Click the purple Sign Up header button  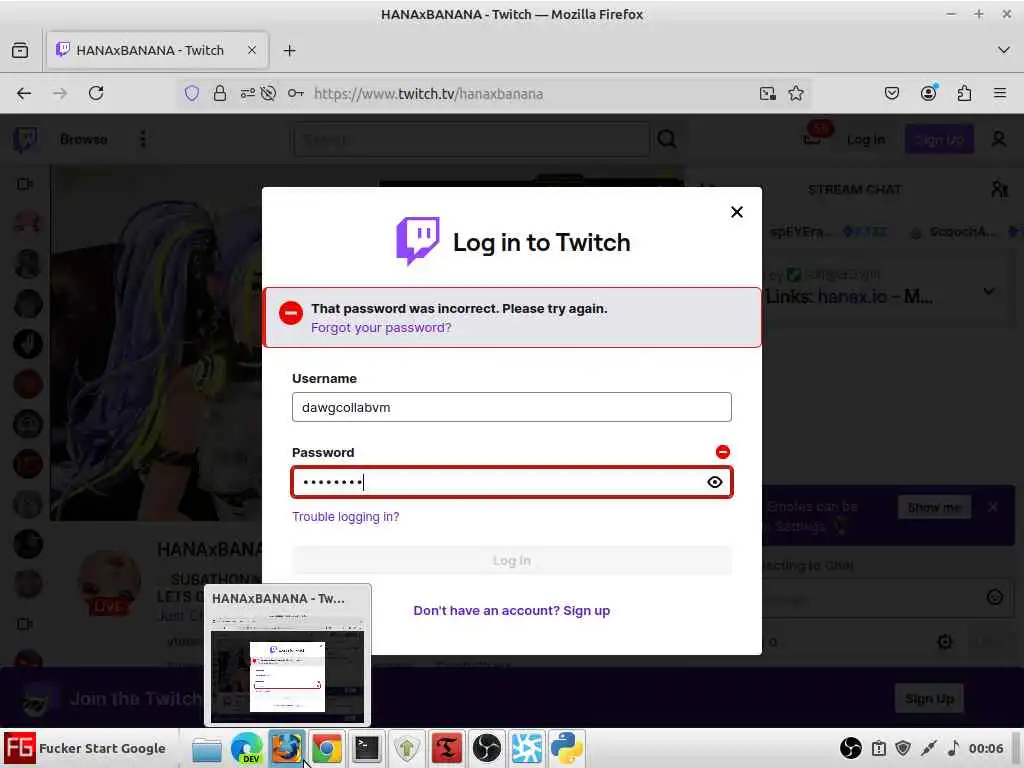coord(939,139)
